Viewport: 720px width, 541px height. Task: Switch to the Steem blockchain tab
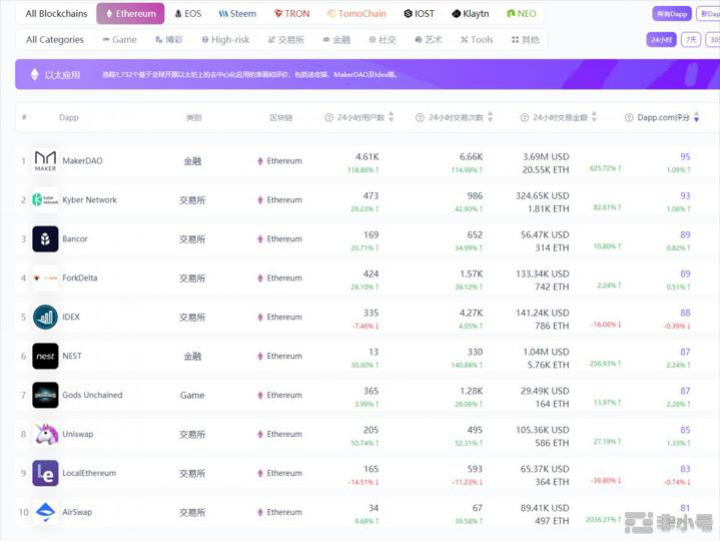click(x=237, y=14)
